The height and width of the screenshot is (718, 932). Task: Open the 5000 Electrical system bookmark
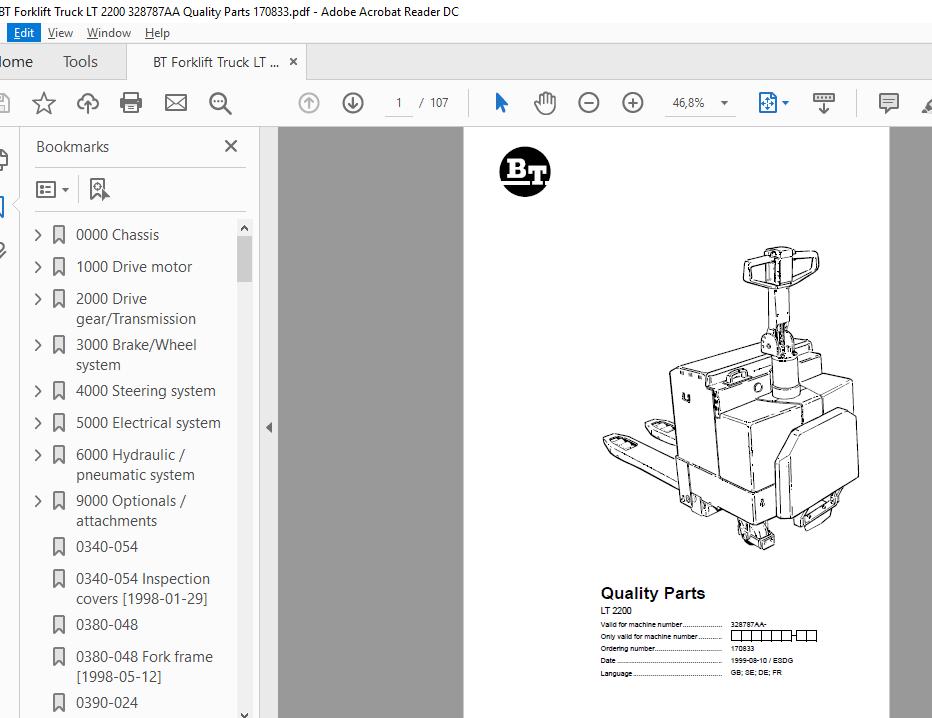pyautogui.click(x=148, y=423)
